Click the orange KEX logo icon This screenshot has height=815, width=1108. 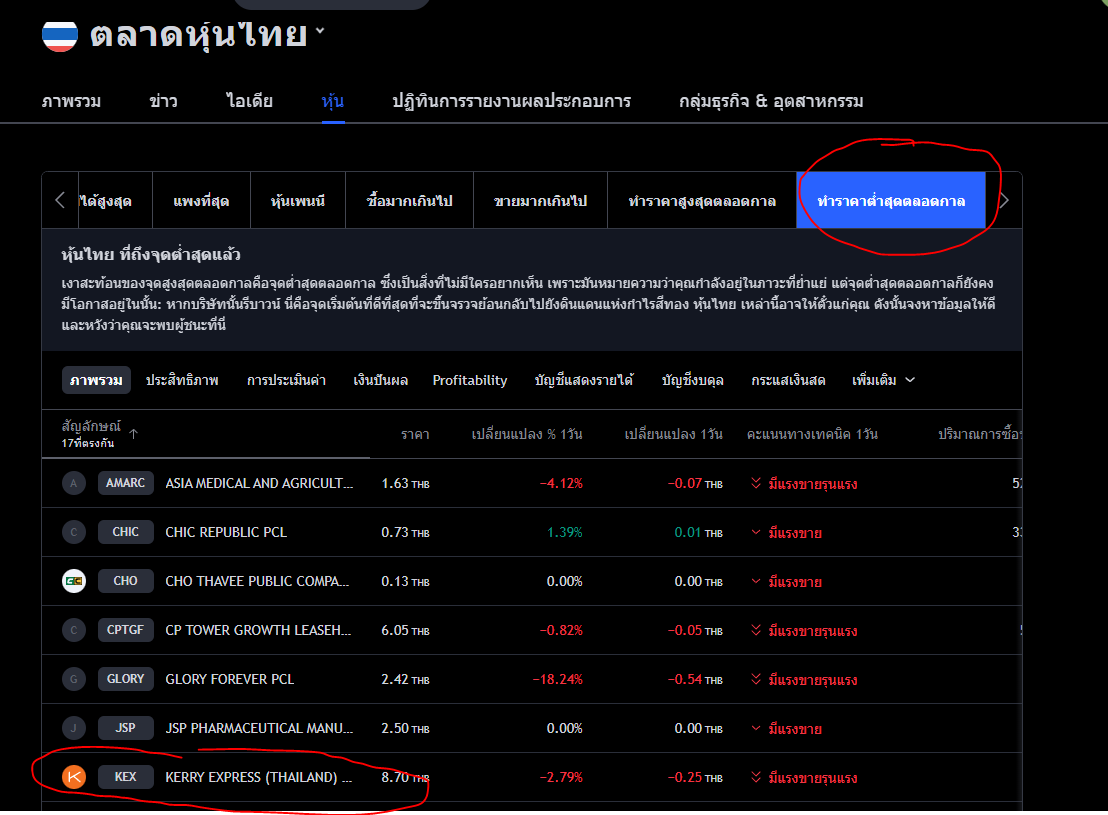point(73,777)
